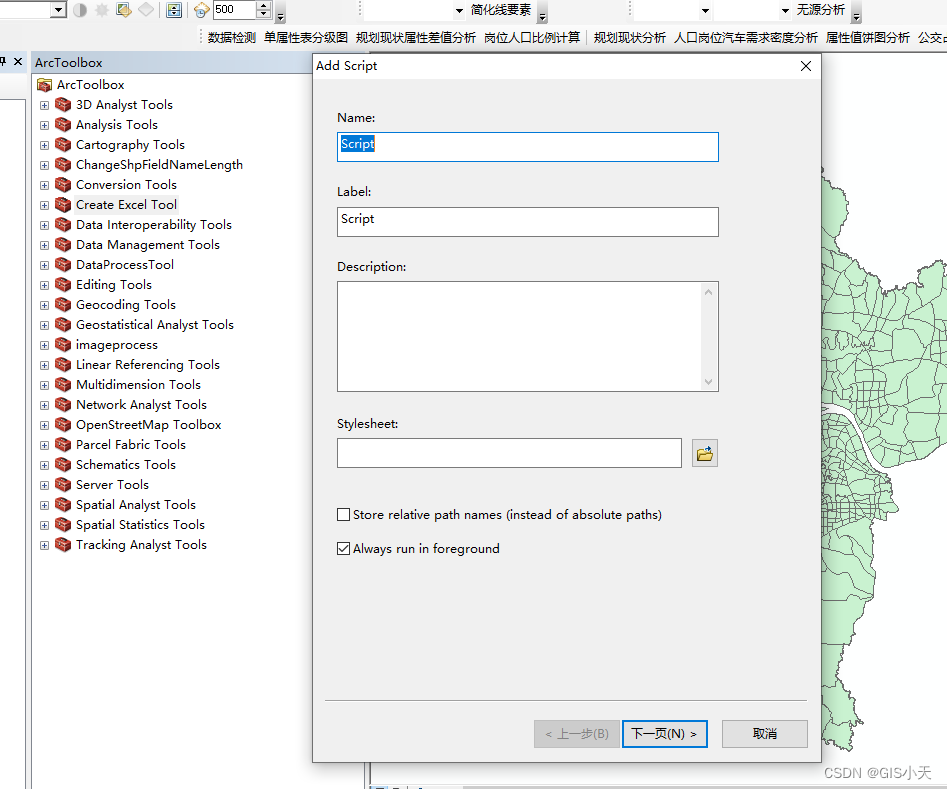947x789 pixels.
Task: Expand the 3D Analyst Tools node
Action: point(43,104)
